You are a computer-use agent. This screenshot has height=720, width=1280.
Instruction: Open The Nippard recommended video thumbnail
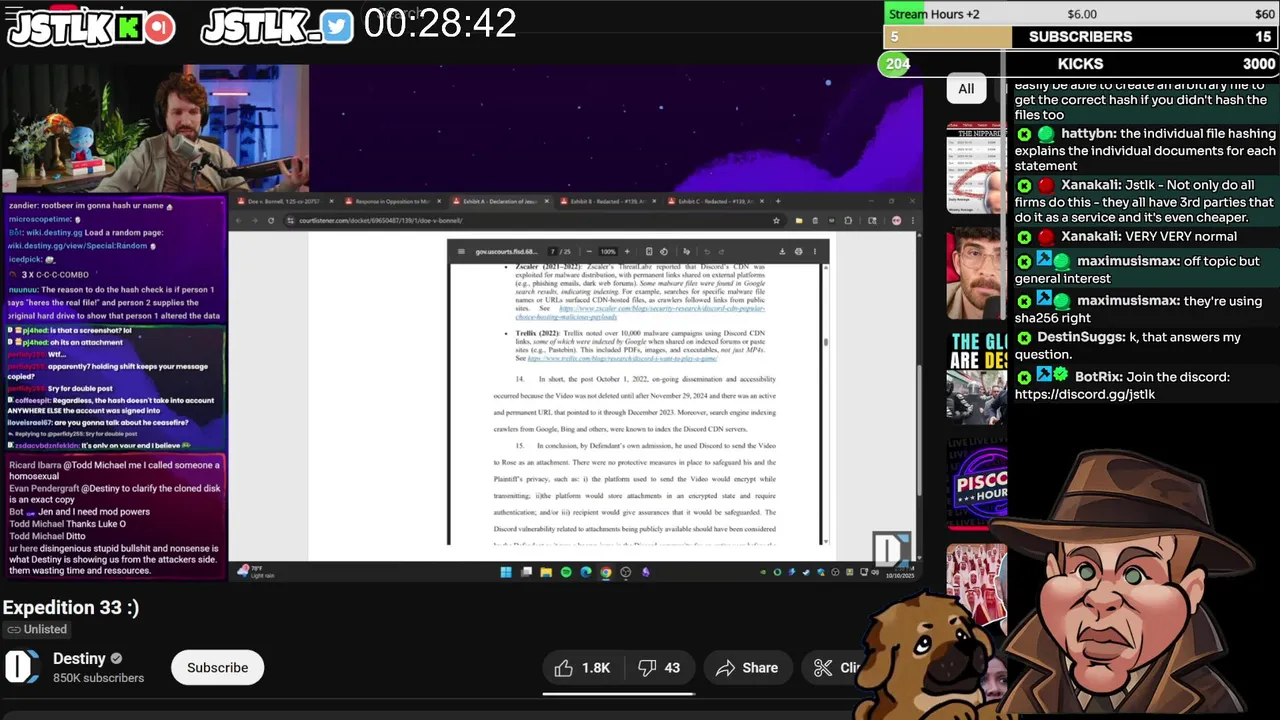[x=975, y=170]
